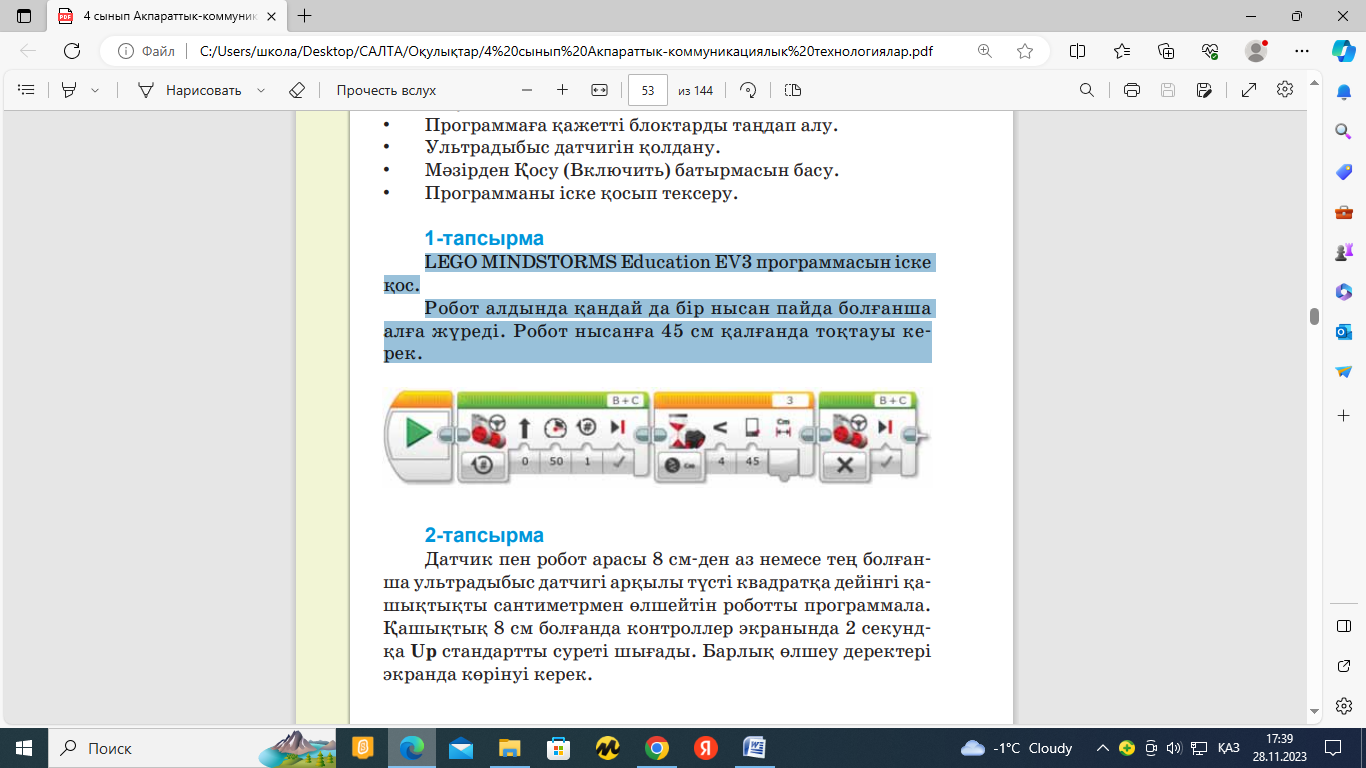Screen dimensions: 1366x768
Task: Add a new app to the sidebar
Action: pos(1344,414)
